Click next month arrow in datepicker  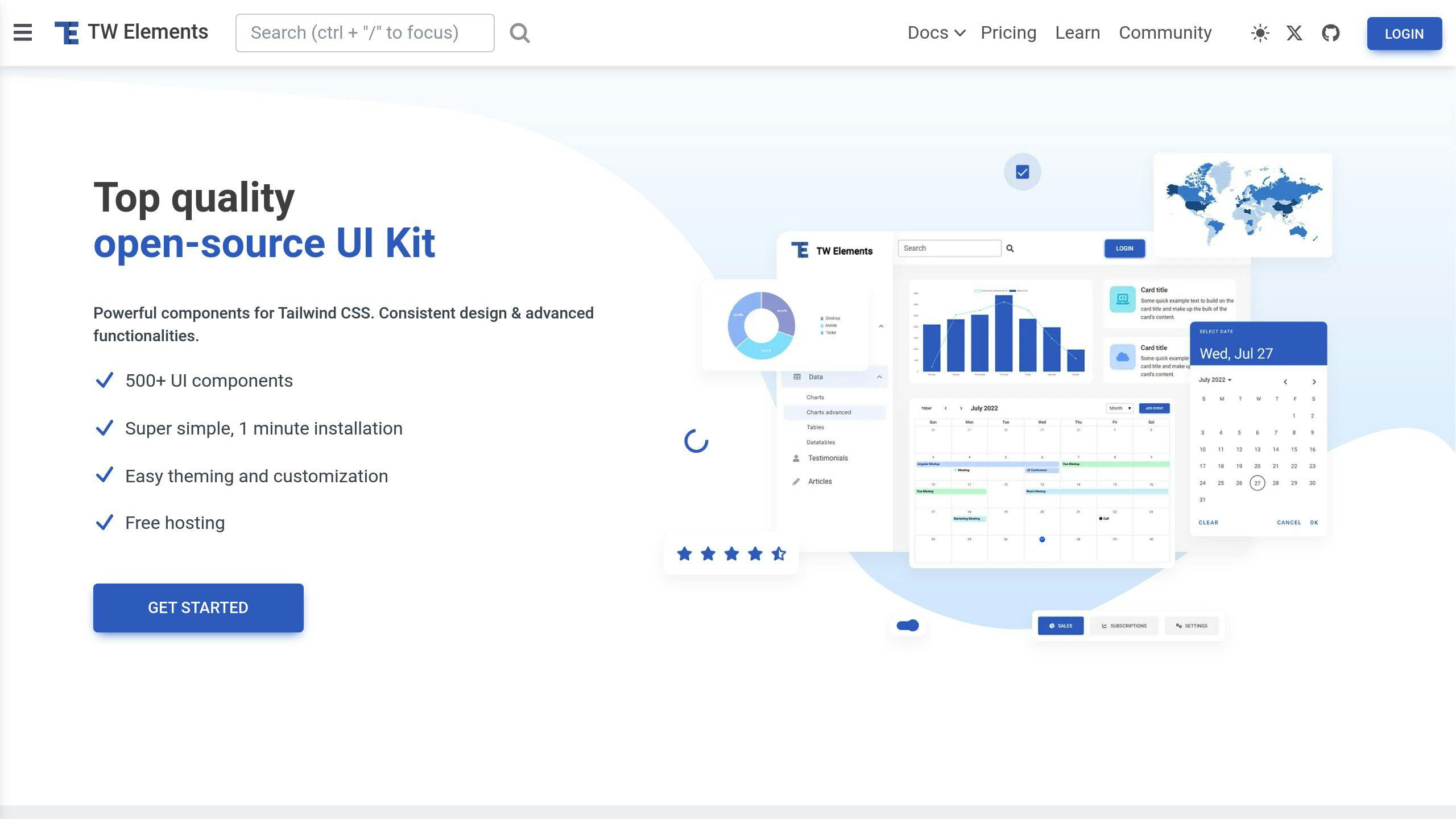[x=1314, y=382]
